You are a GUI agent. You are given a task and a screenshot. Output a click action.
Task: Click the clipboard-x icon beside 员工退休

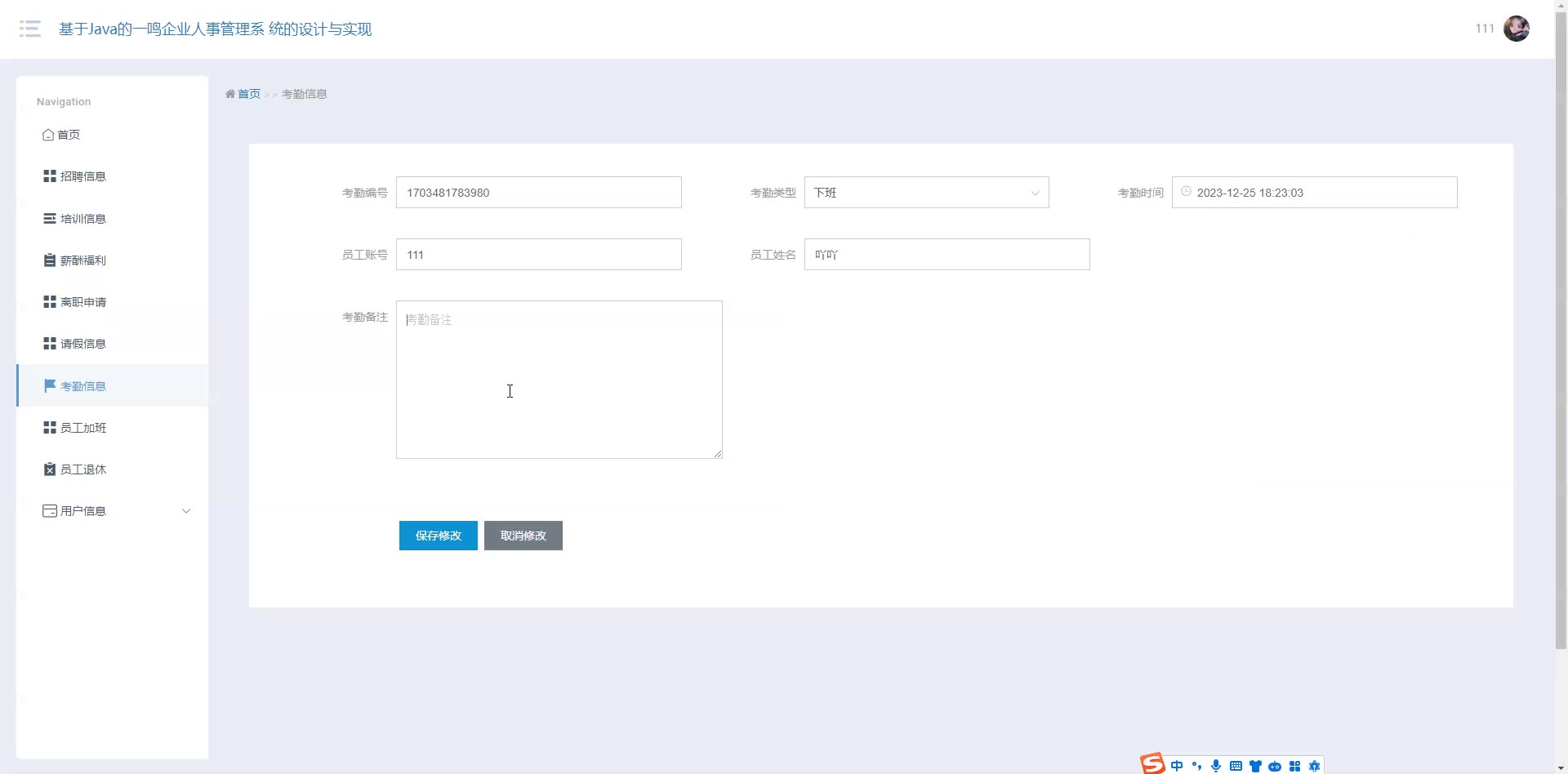point(50,469)
